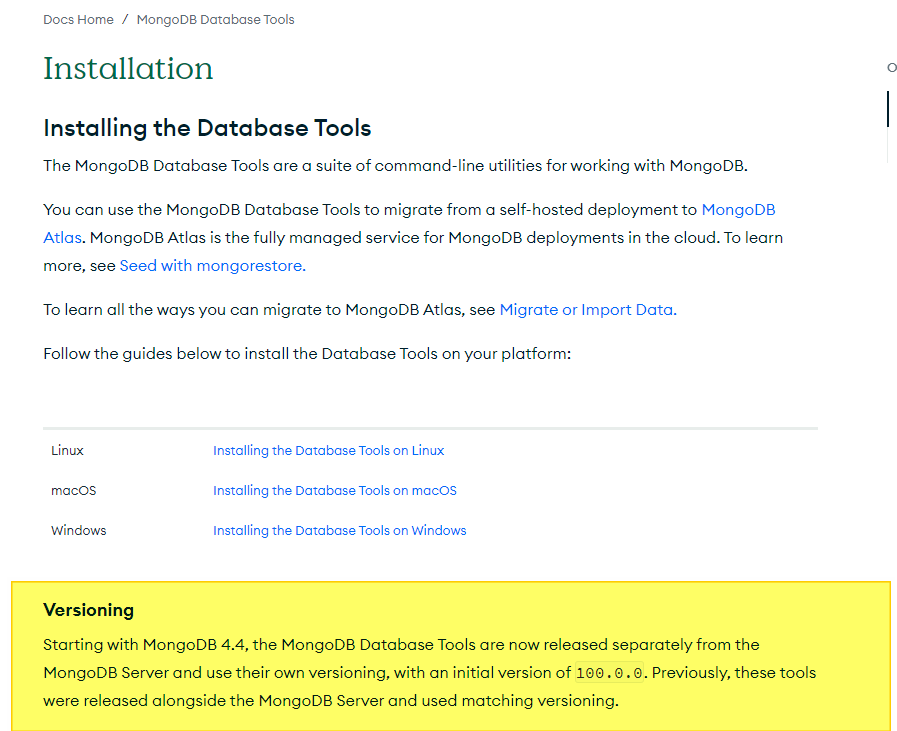This screenshot has height=731, width=897.
Task: Click the dark active-section bar at right edge
Action: (887, 108)
